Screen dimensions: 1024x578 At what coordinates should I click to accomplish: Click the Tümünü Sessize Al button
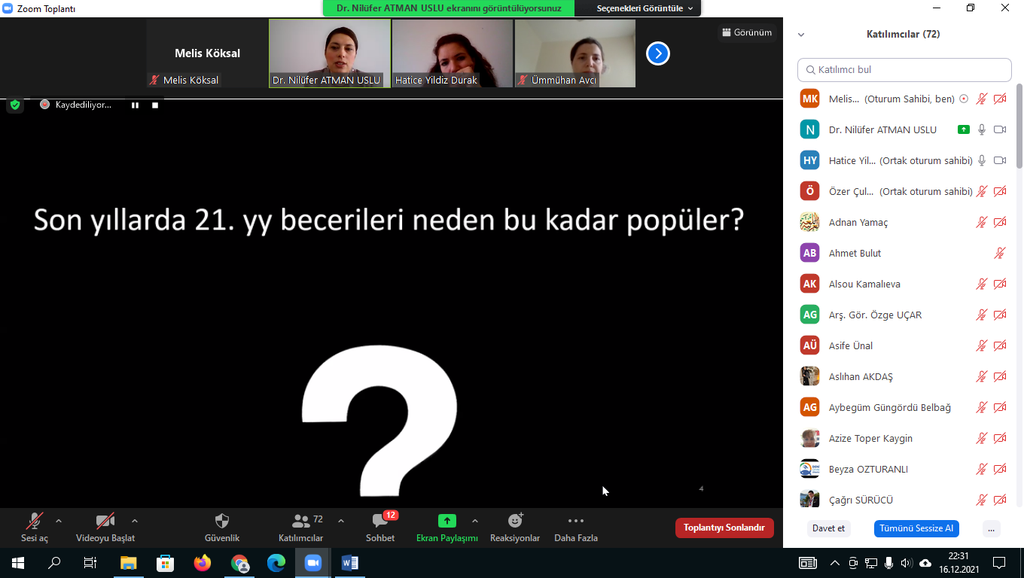click(x=916, y=528)
